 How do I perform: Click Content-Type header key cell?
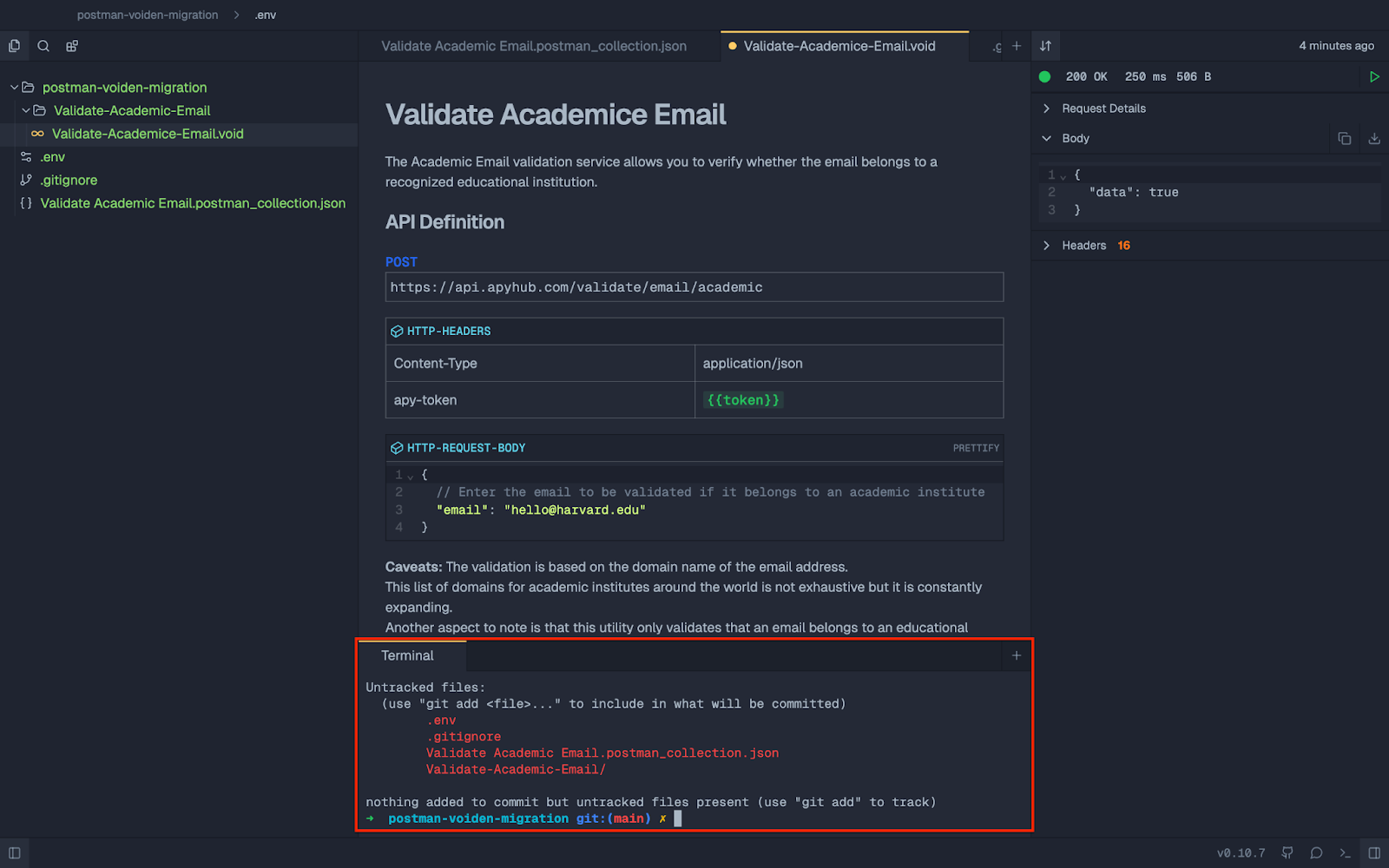pos(540,364)
